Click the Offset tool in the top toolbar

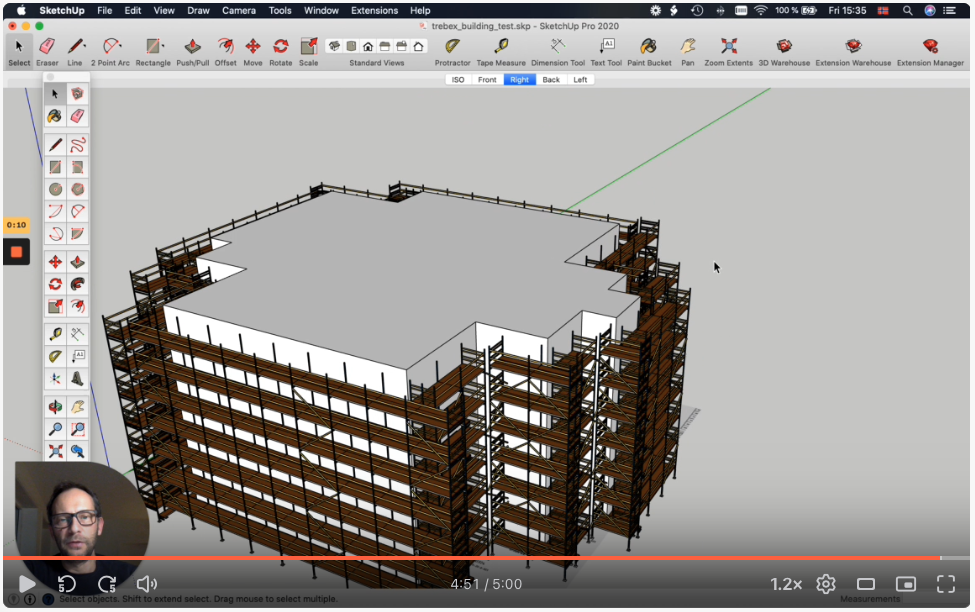(225, 52)
